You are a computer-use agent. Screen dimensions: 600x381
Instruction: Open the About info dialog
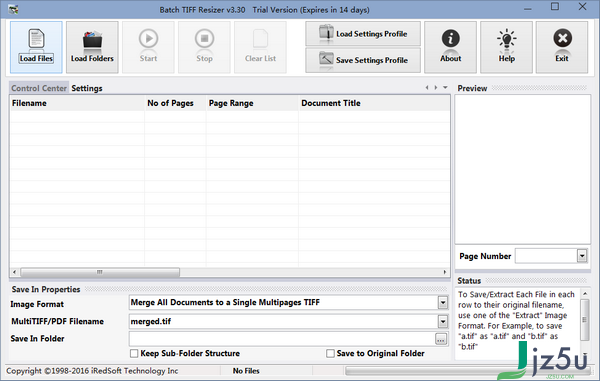point(450,47)
